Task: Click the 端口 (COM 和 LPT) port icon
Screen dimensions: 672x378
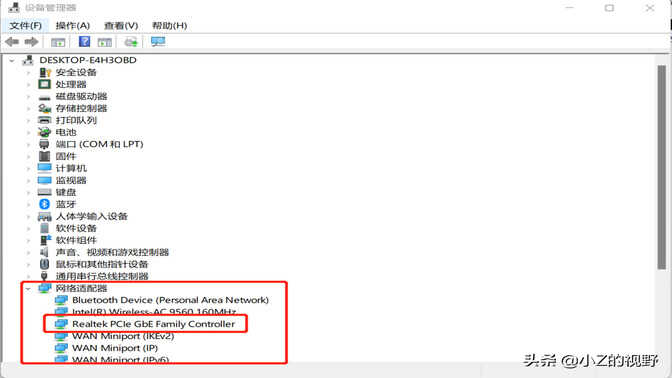Action: click(x=44, y=144)
